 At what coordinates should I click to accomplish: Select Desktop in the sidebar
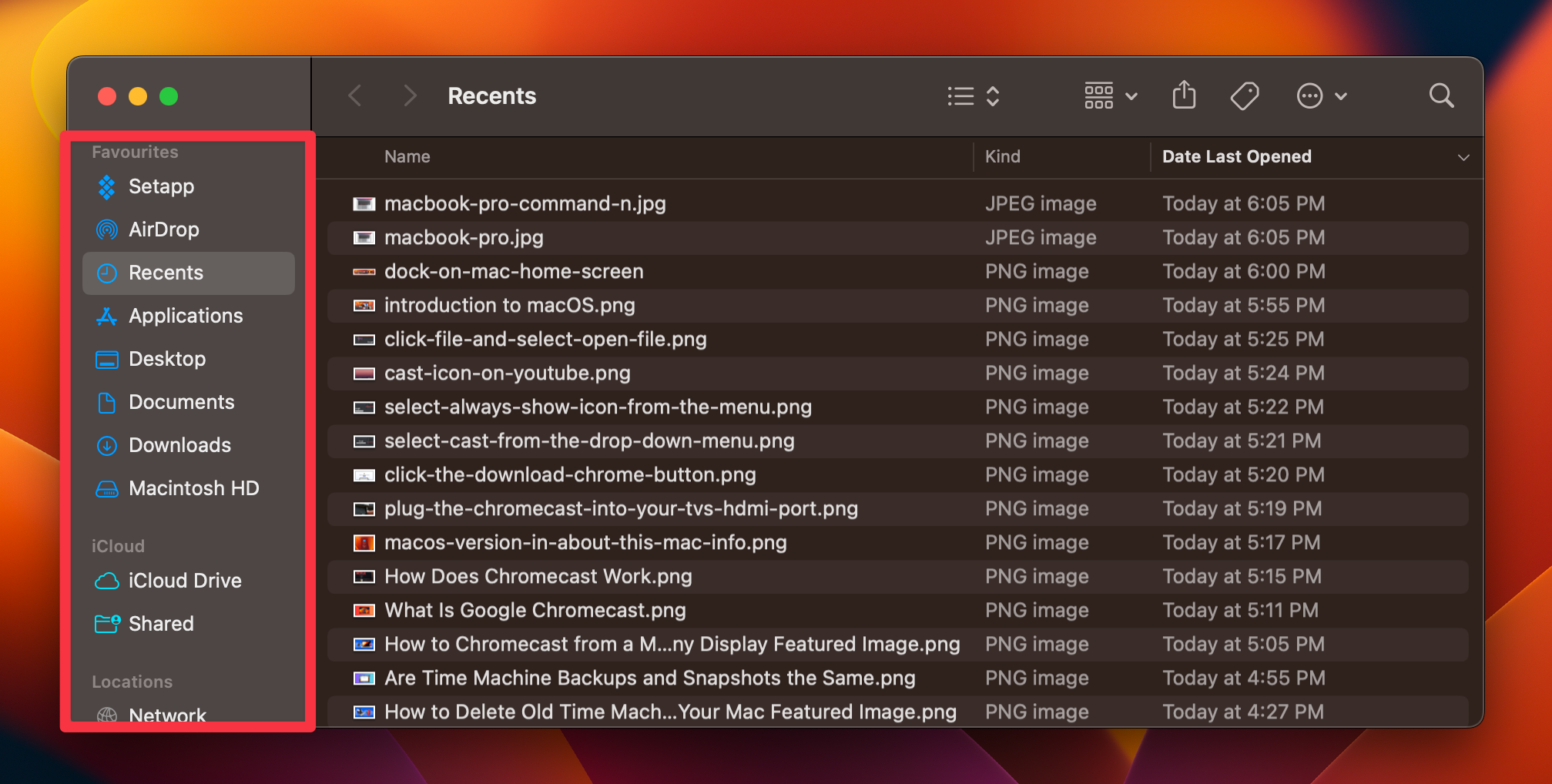(167, 359)
